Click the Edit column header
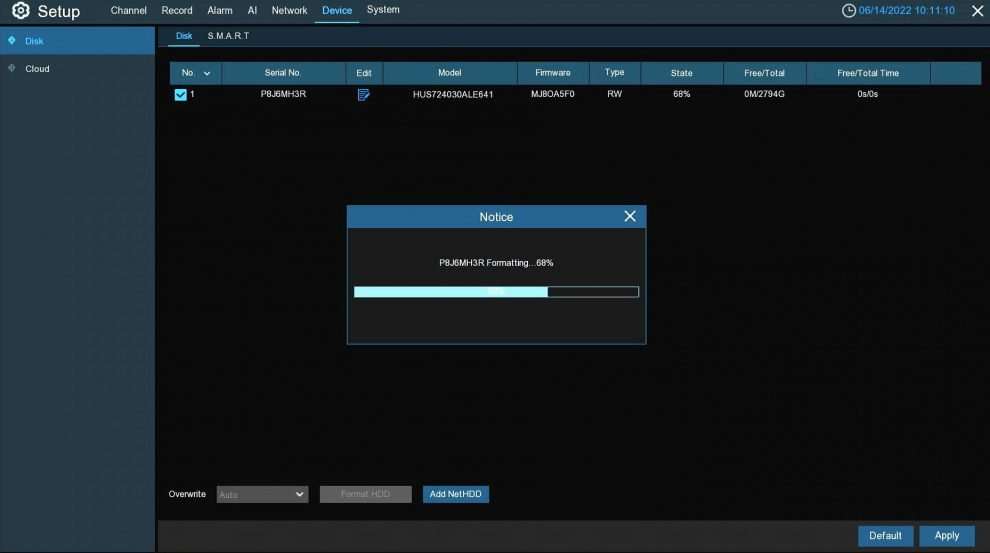 364,73
